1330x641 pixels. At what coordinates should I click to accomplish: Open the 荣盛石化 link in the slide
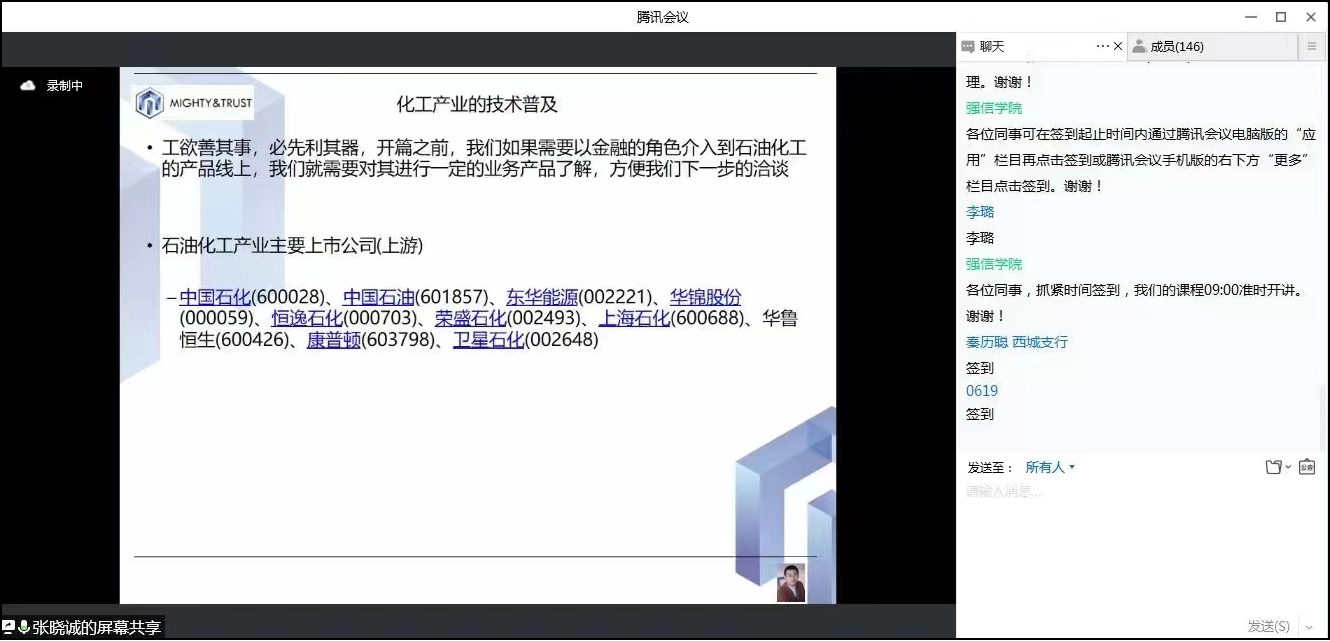[x=471, y=318]
